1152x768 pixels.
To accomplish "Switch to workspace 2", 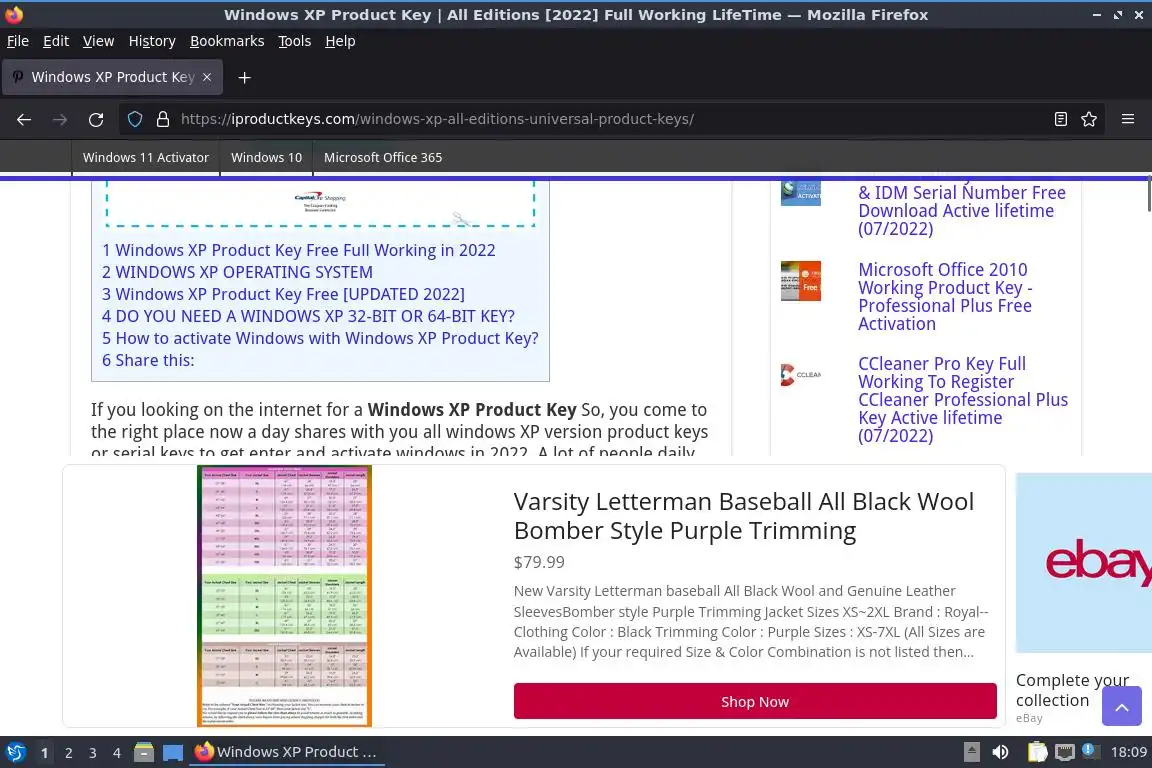I will (x=68, y=753).
